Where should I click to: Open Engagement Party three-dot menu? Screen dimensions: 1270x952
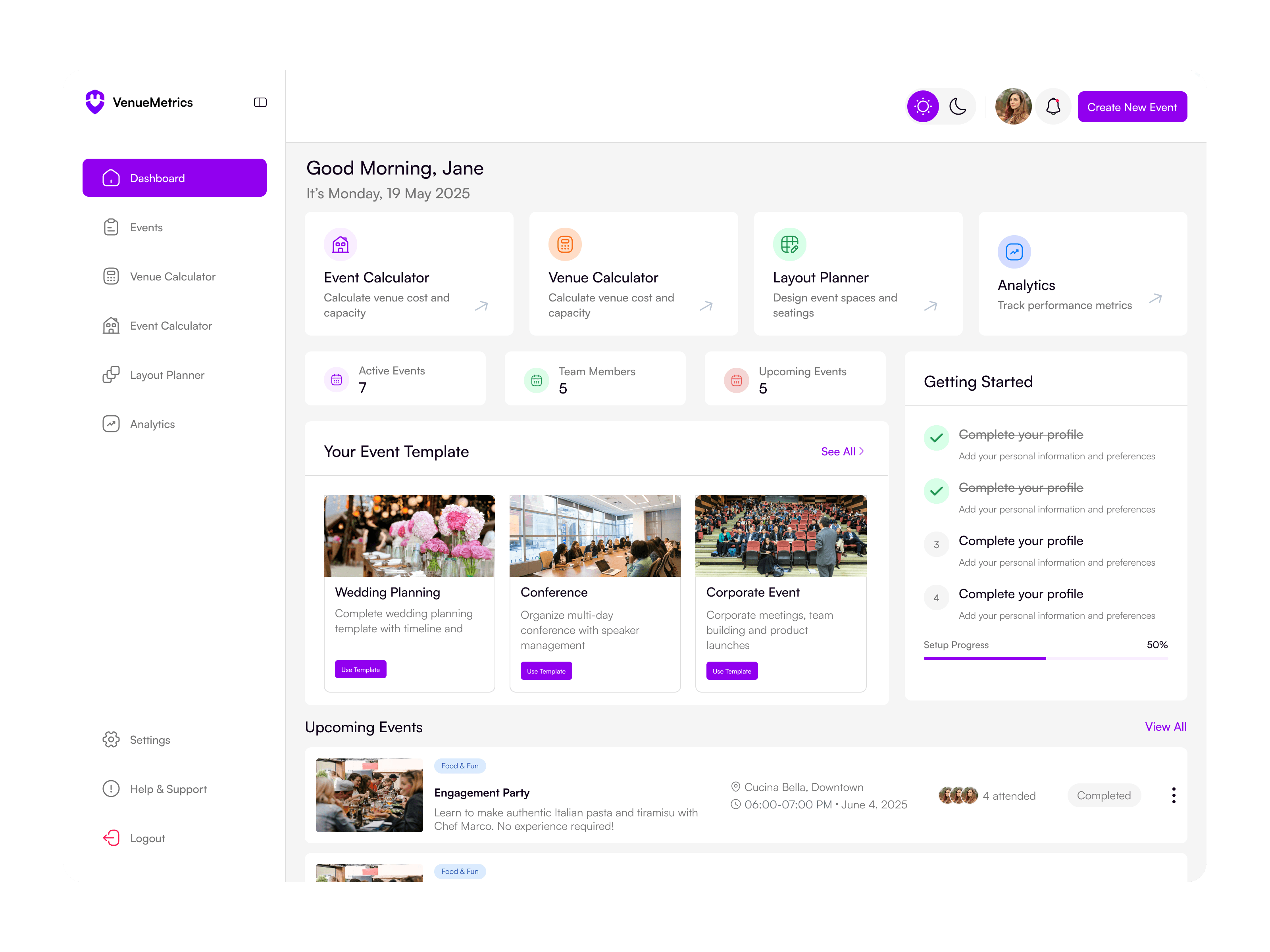[1173, 795]
